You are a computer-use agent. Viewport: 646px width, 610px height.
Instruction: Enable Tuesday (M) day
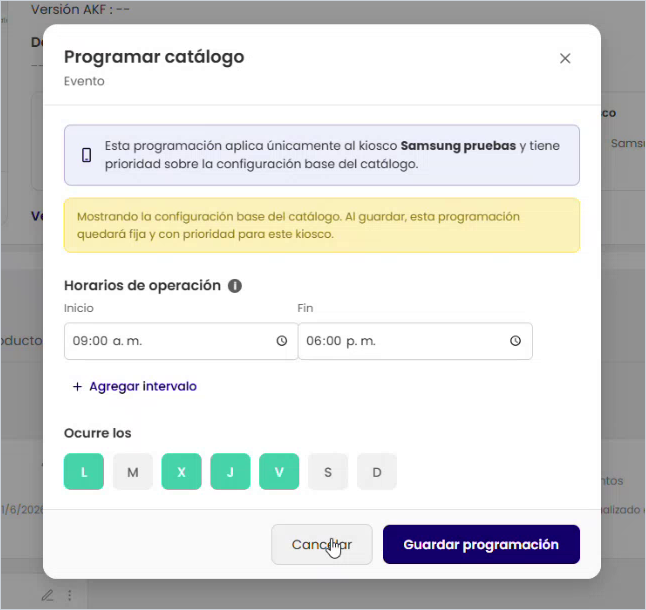coord(133,472)
